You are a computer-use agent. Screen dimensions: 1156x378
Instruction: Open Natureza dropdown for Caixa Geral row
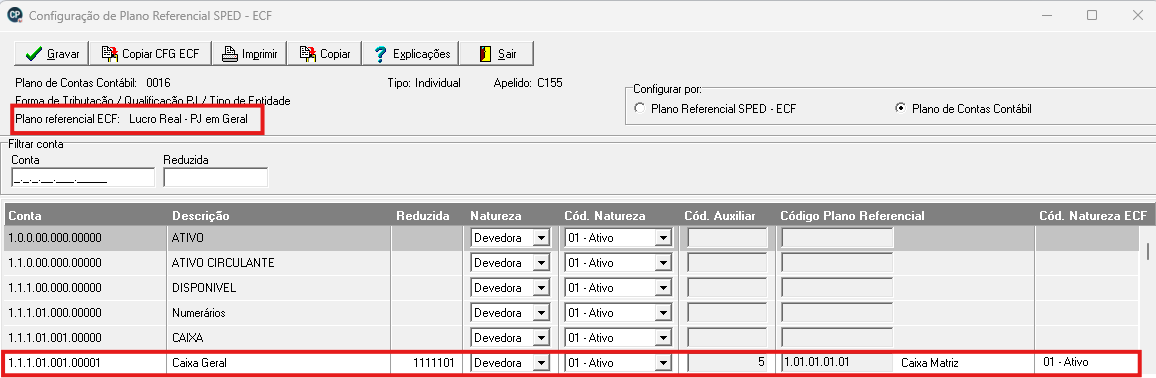click(x=541, y=363)
